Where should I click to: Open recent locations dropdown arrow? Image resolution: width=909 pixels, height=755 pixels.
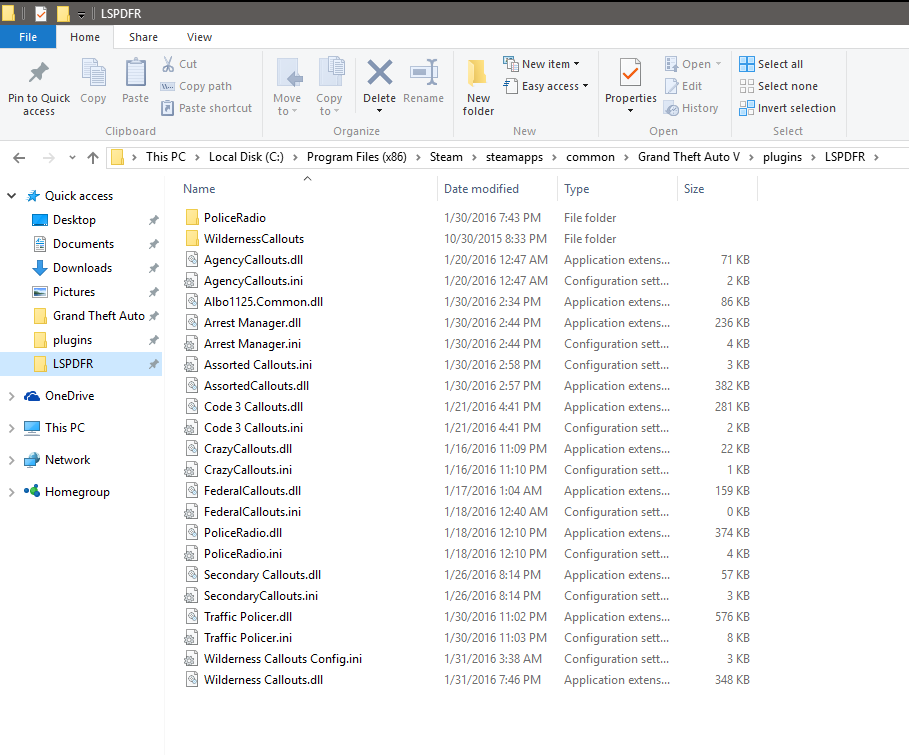72,157
